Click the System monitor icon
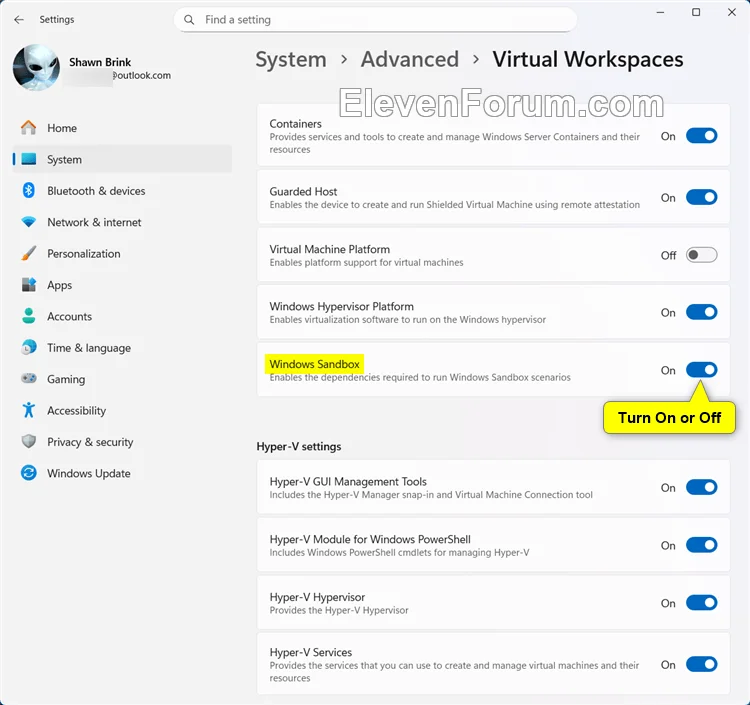 click(x=29, y=159)
